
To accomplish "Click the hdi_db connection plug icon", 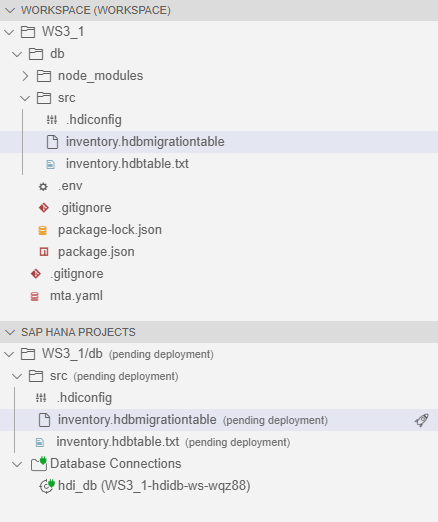I will [x=46, y=486].
